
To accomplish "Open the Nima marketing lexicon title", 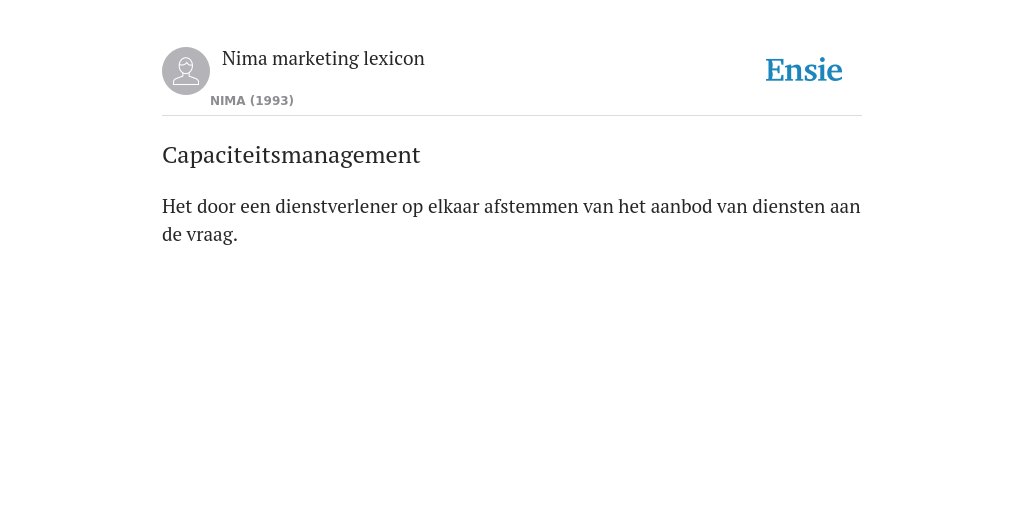I will point(323,59).
